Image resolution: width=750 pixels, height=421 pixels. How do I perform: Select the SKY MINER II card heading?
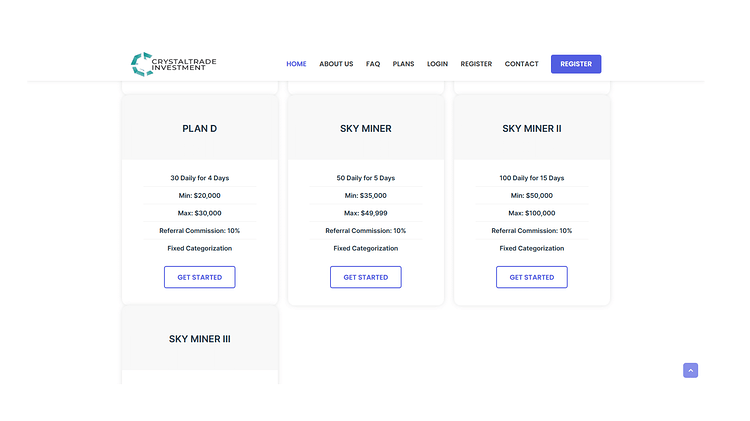pos(531,129)
